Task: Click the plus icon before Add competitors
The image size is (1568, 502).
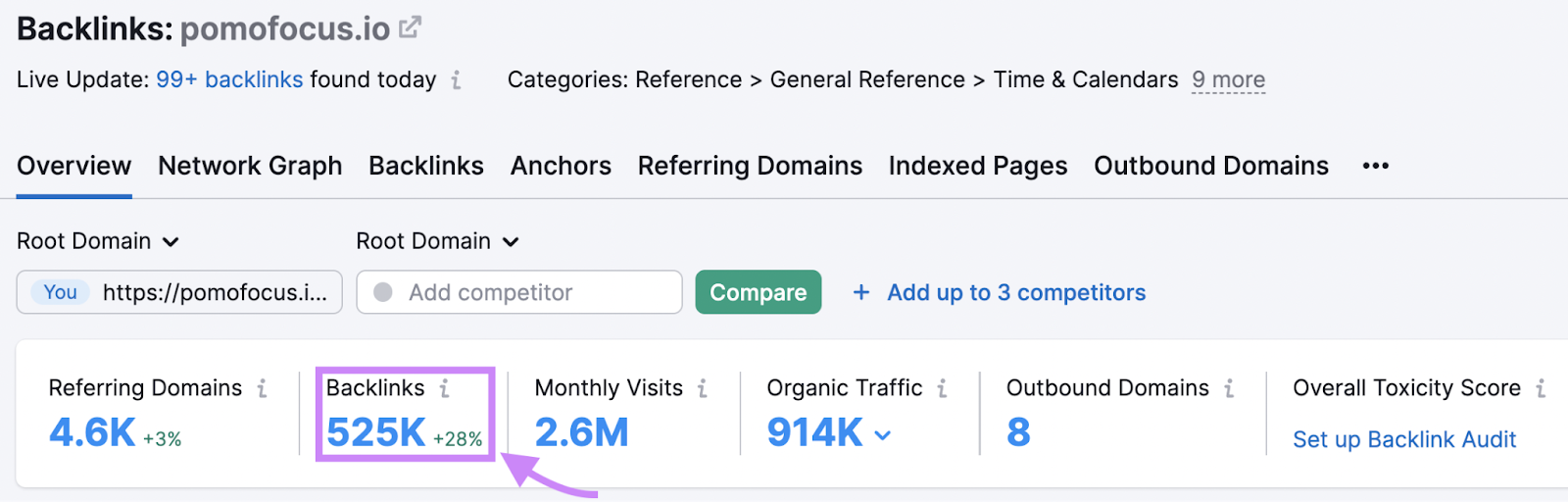Action: point(860,292)
